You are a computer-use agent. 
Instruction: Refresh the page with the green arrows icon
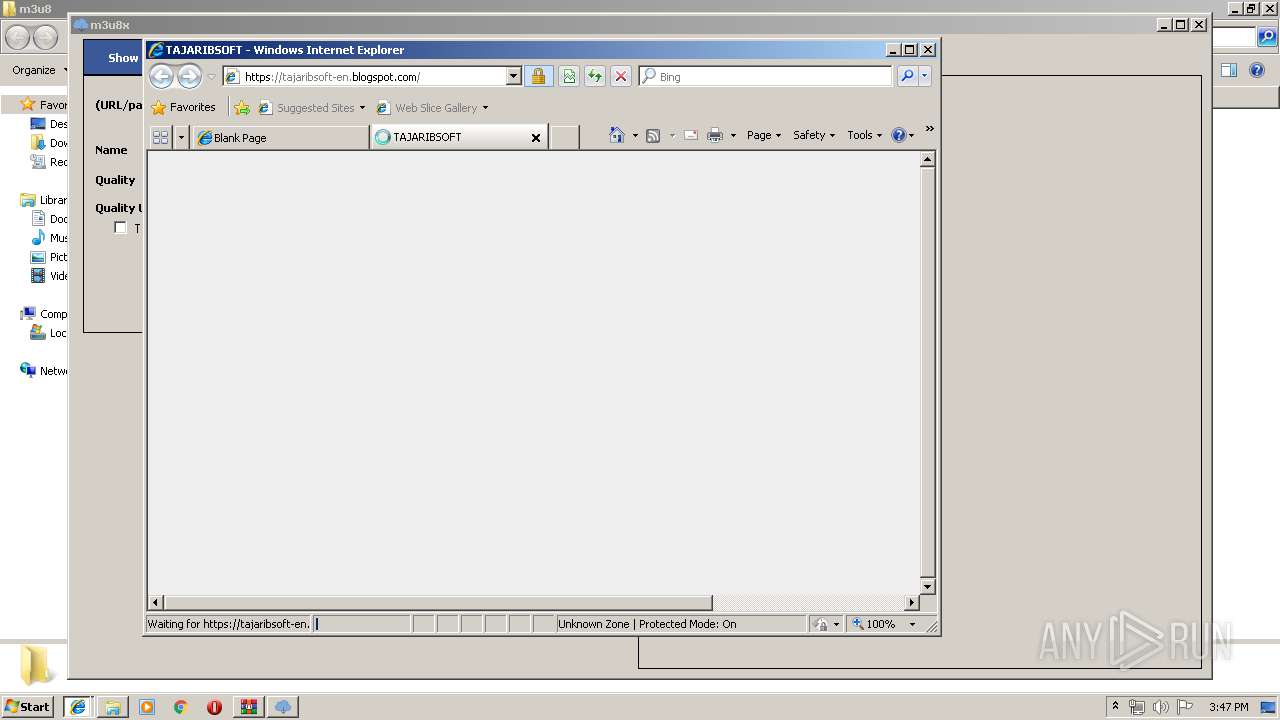coord(595,76)
